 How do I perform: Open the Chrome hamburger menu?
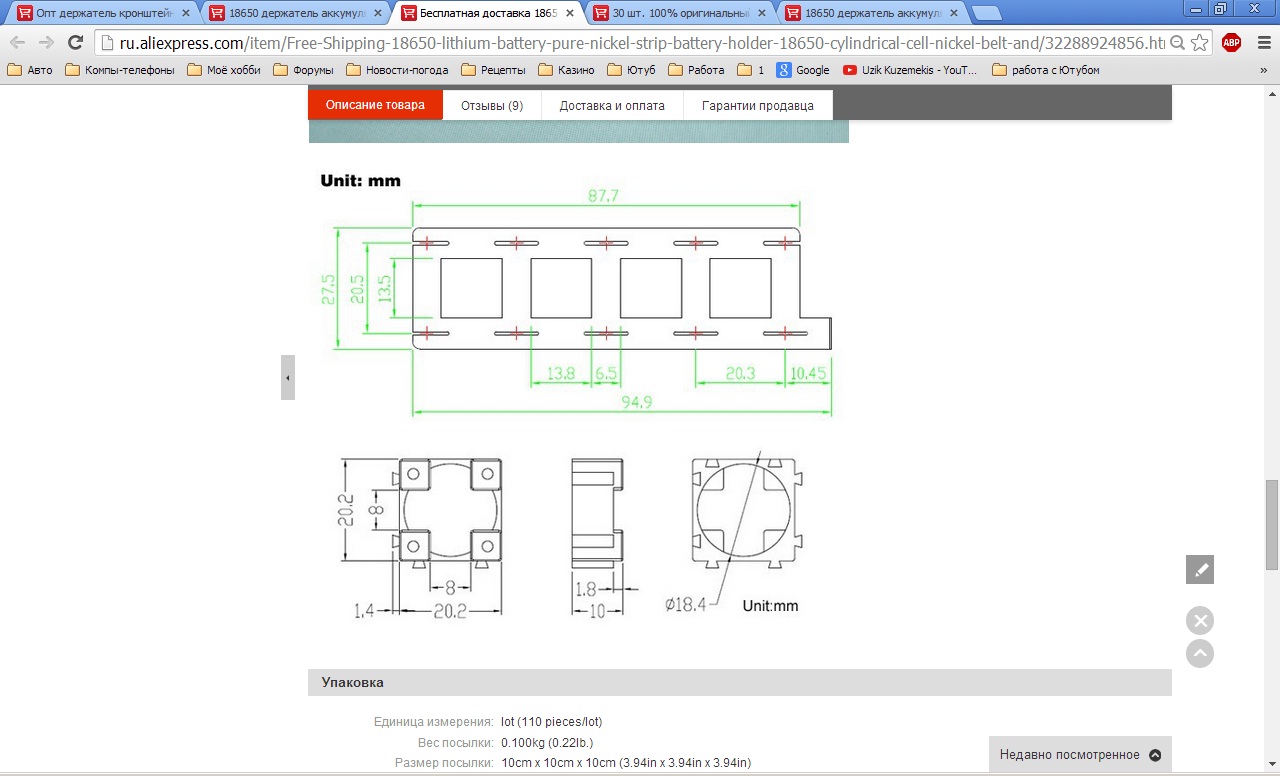pos(1260,42)
